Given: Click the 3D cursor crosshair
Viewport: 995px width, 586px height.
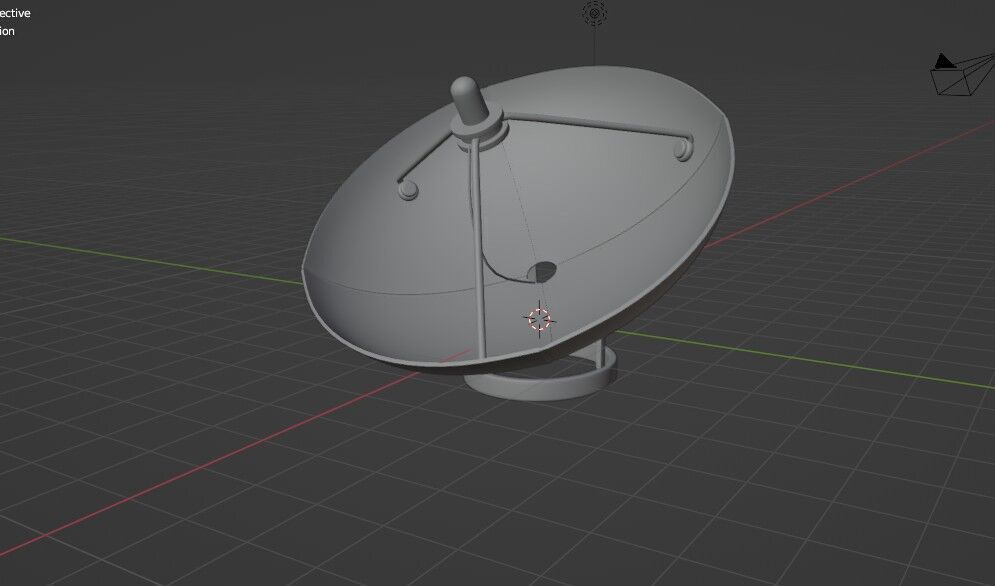Looking at the screenshot, I should pos(539,319).
